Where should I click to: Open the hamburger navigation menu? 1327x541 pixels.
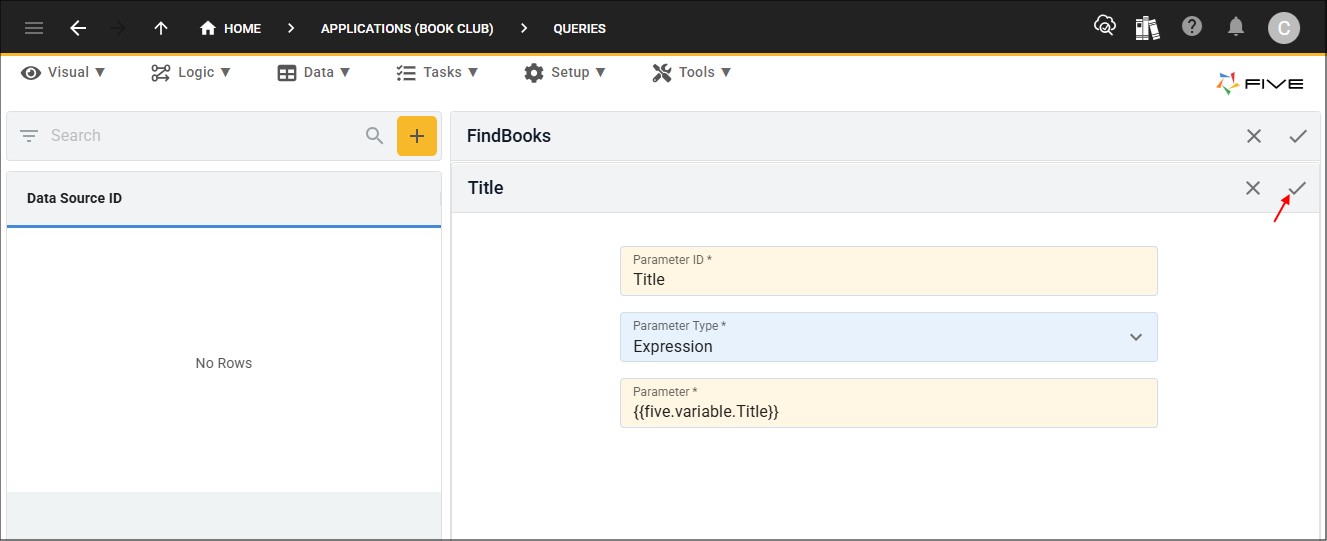(x=34, y=28)
